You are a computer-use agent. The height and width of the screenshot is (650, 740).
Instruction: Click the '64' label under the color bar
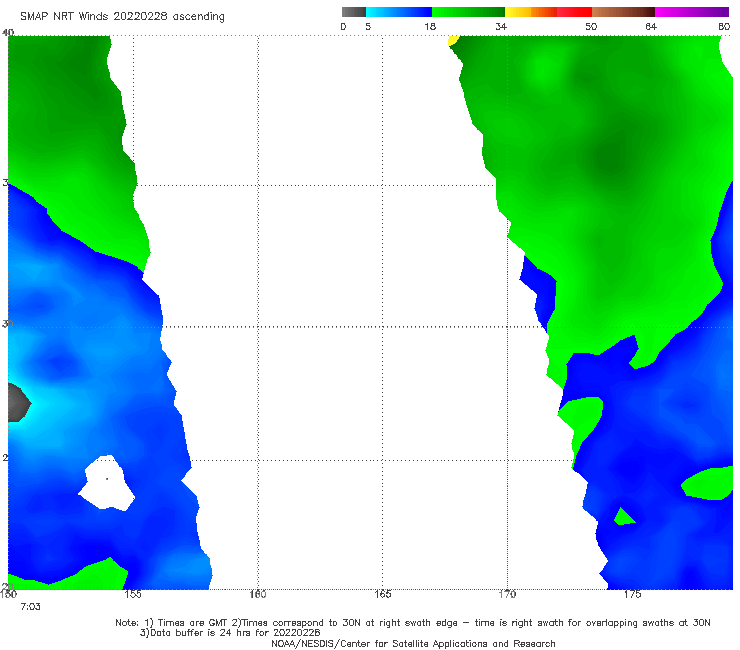click(651, 27)
